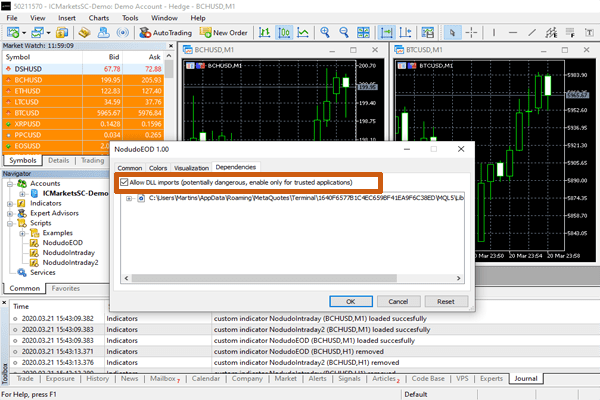Viewport: 600px width, 400px height.
Task: Click the horizontal scrollbar in dependencies list
Action: tap(264, 278)
